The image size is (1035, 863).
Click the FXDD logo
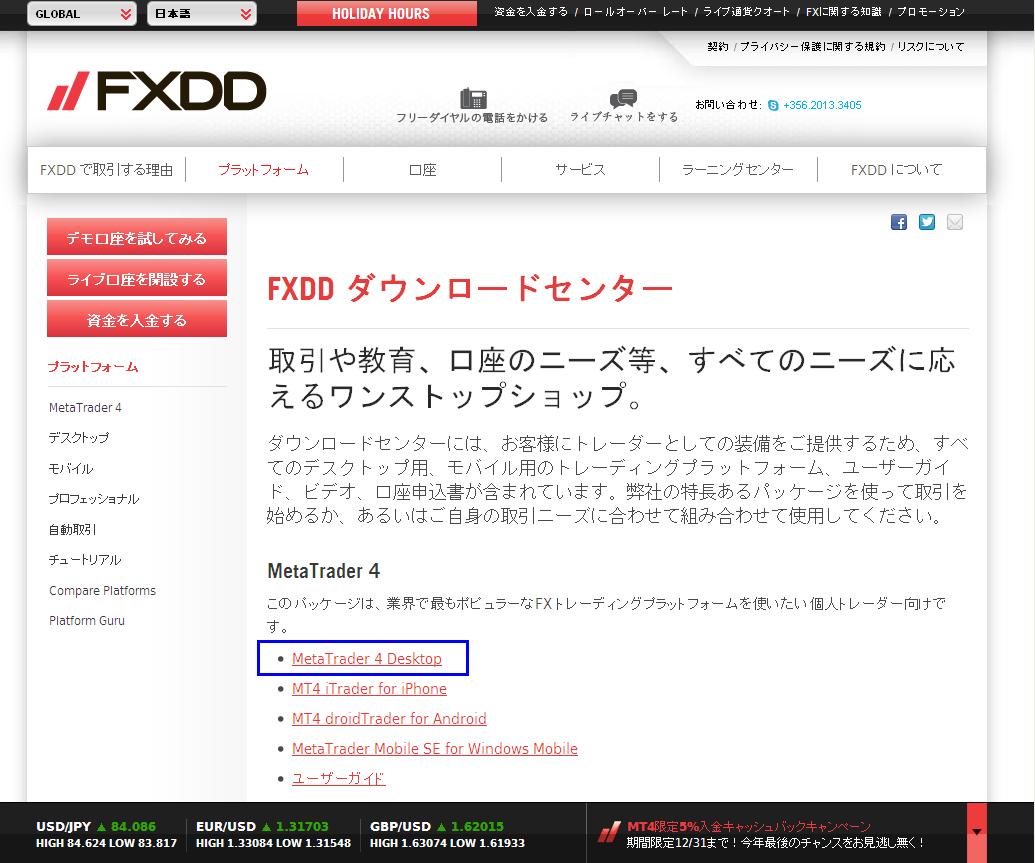[155, 91]
